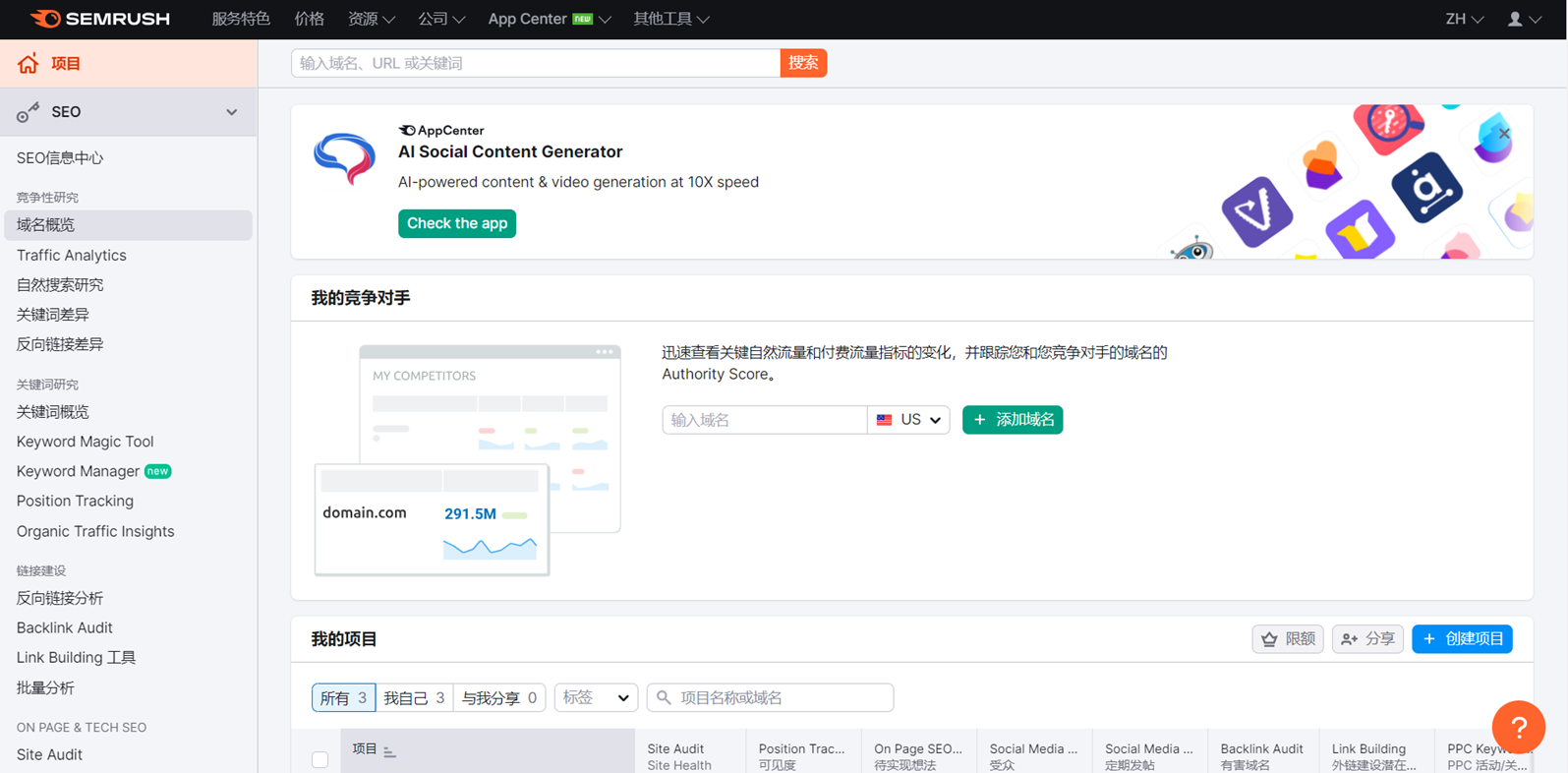Open the orange help question mark button
The image size is (1568, 773).
point(1518,727)
